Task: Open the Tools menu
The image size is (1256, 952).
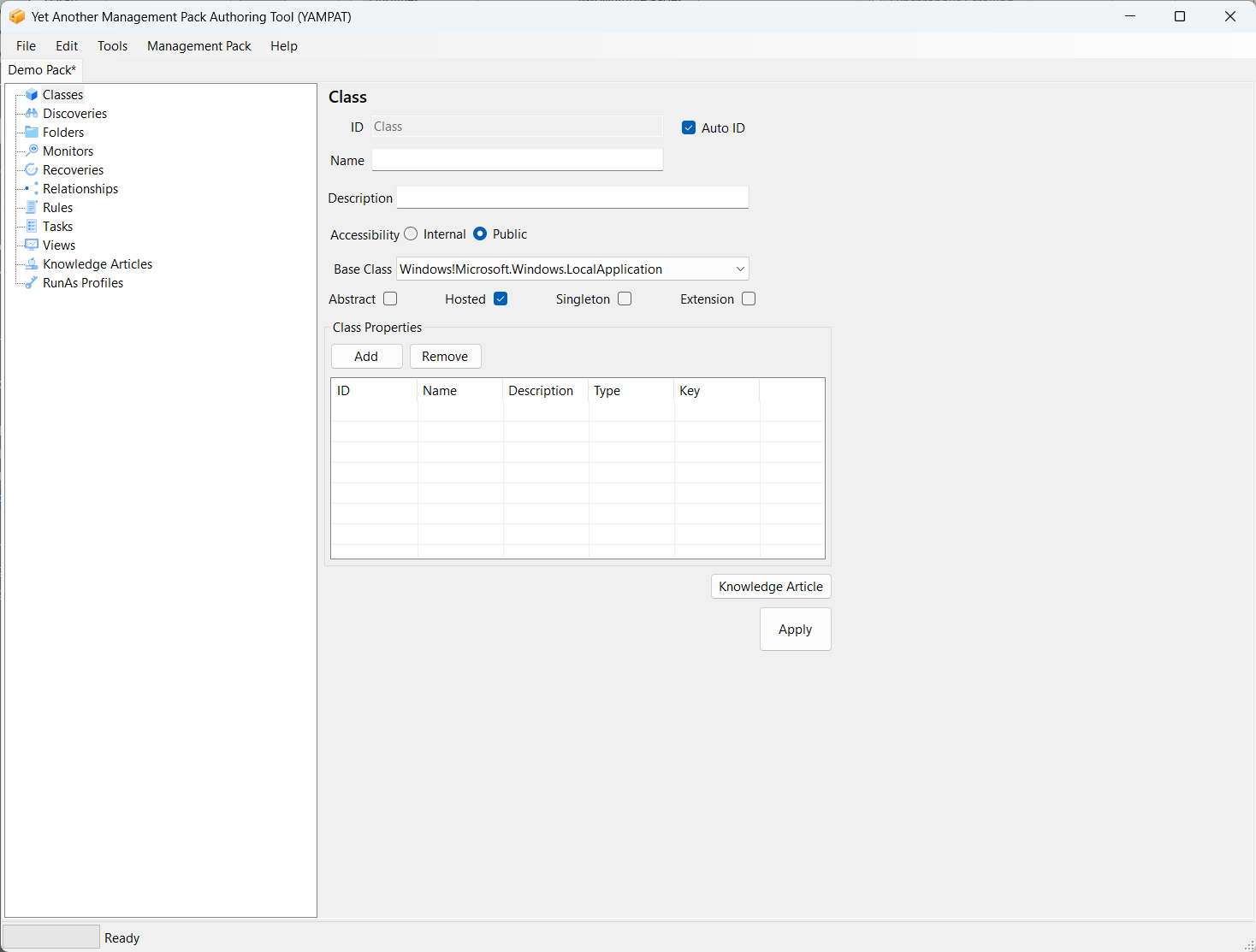Action: [x=112, y=46]
